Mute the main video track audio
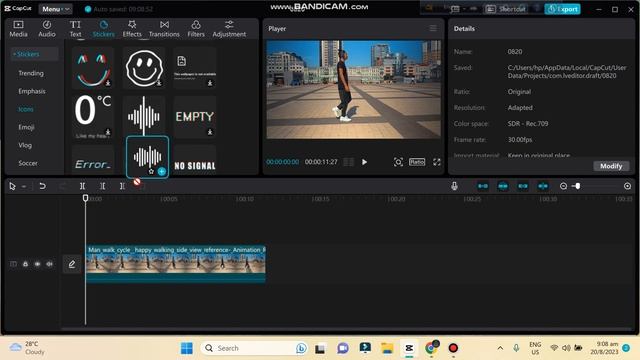Viewport: 640px width, 360px height. pyautogui.click(x=49, y=264)
